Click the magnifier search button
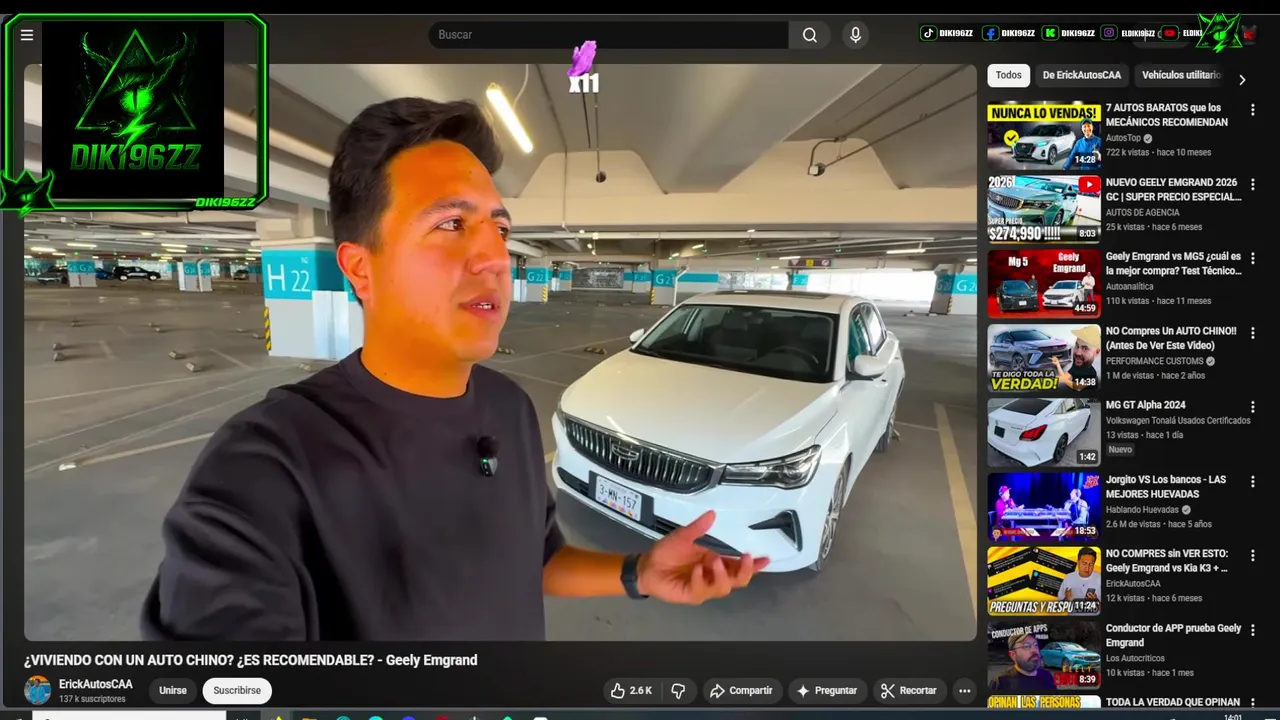Image resolution: width=1280 pixels, height=720 pixels. [x=810, y=35]
